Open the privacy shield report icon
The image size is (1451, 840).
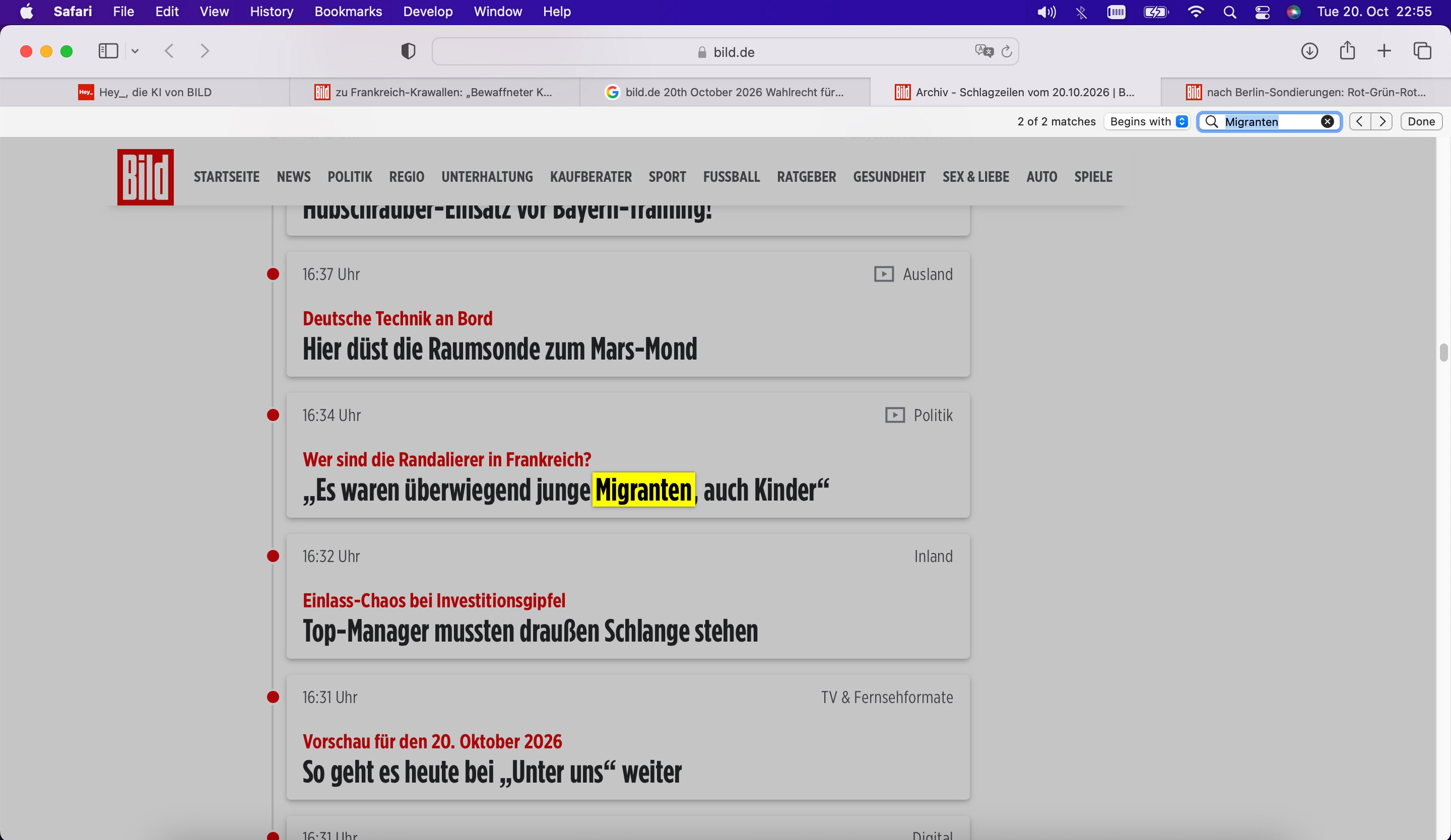coord(408,51)
